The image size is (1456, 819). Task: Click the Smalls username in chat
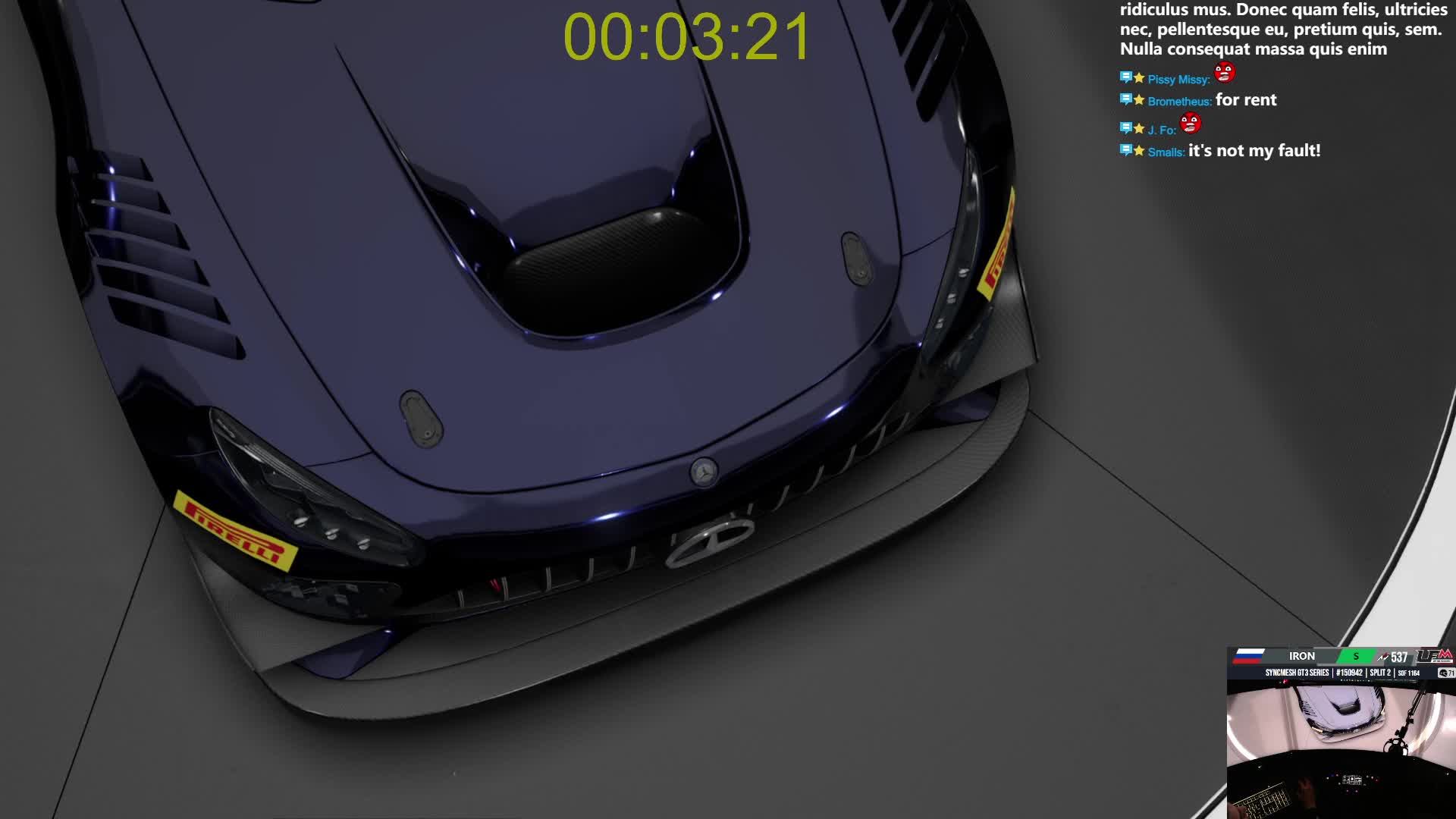pyautogui.click(x=1166, y=152)
